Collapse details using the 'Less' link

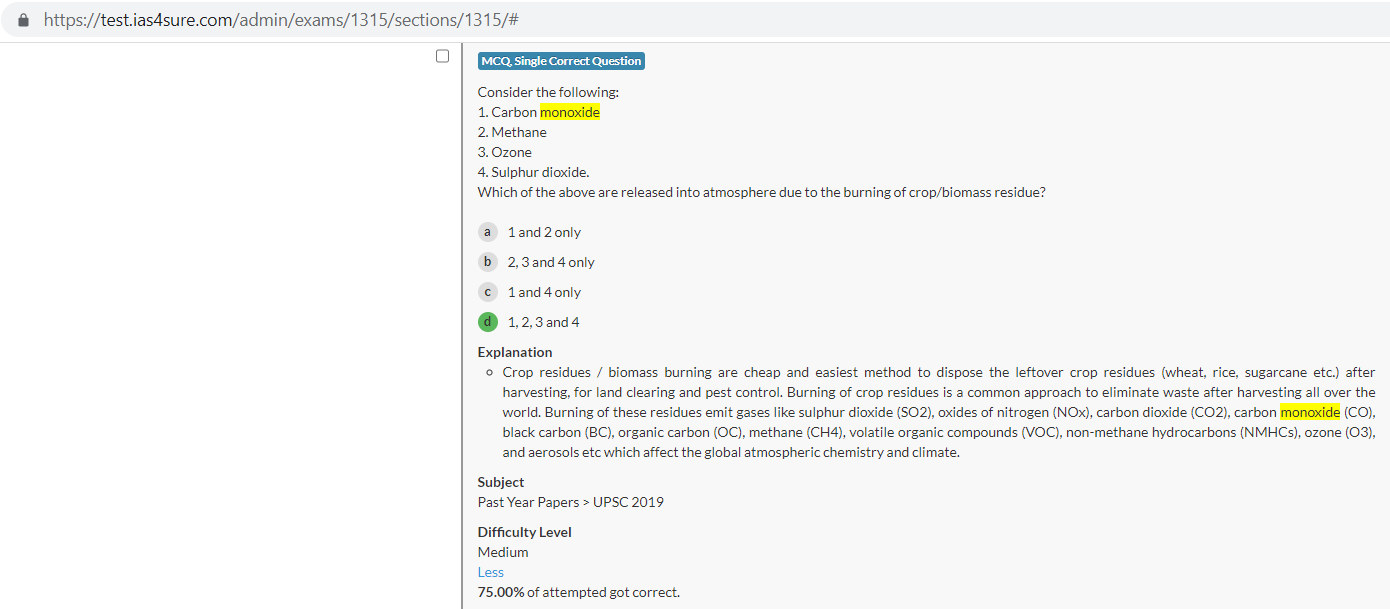pyautogui.click(x=490, y=572)
